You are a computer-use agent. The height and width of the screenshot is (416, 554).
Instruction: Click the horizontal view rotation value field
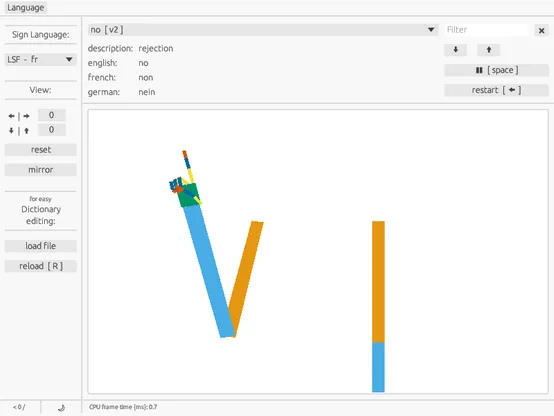coord(52,115)
